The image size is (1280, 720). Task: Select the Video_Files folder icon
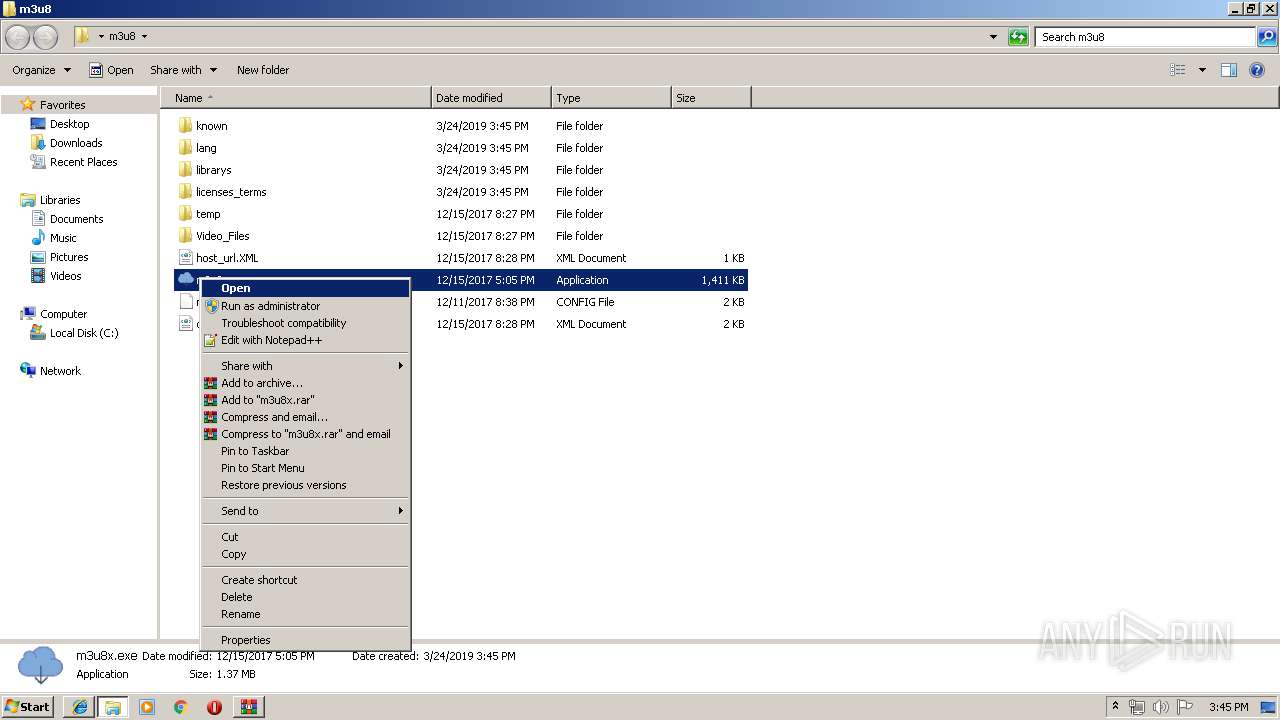point(185,236)
